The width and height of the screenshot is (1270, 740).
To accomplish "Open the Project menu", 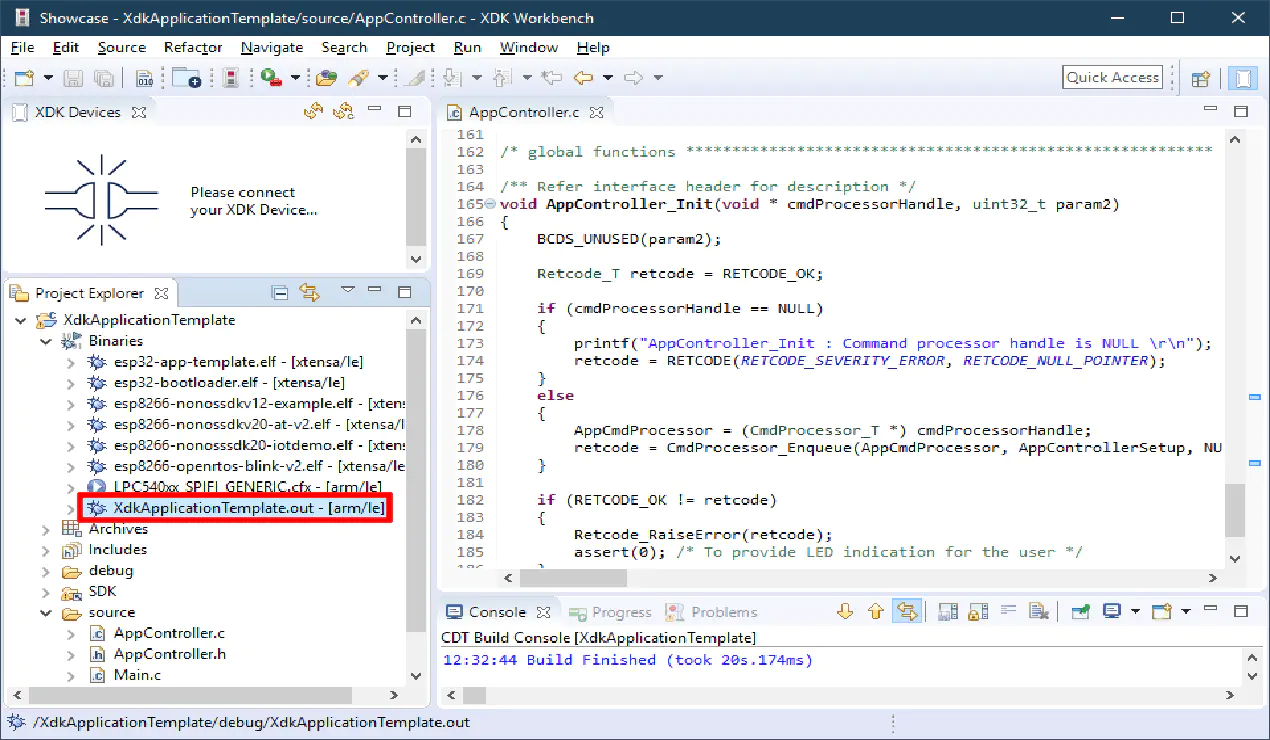I will [410, 47].
